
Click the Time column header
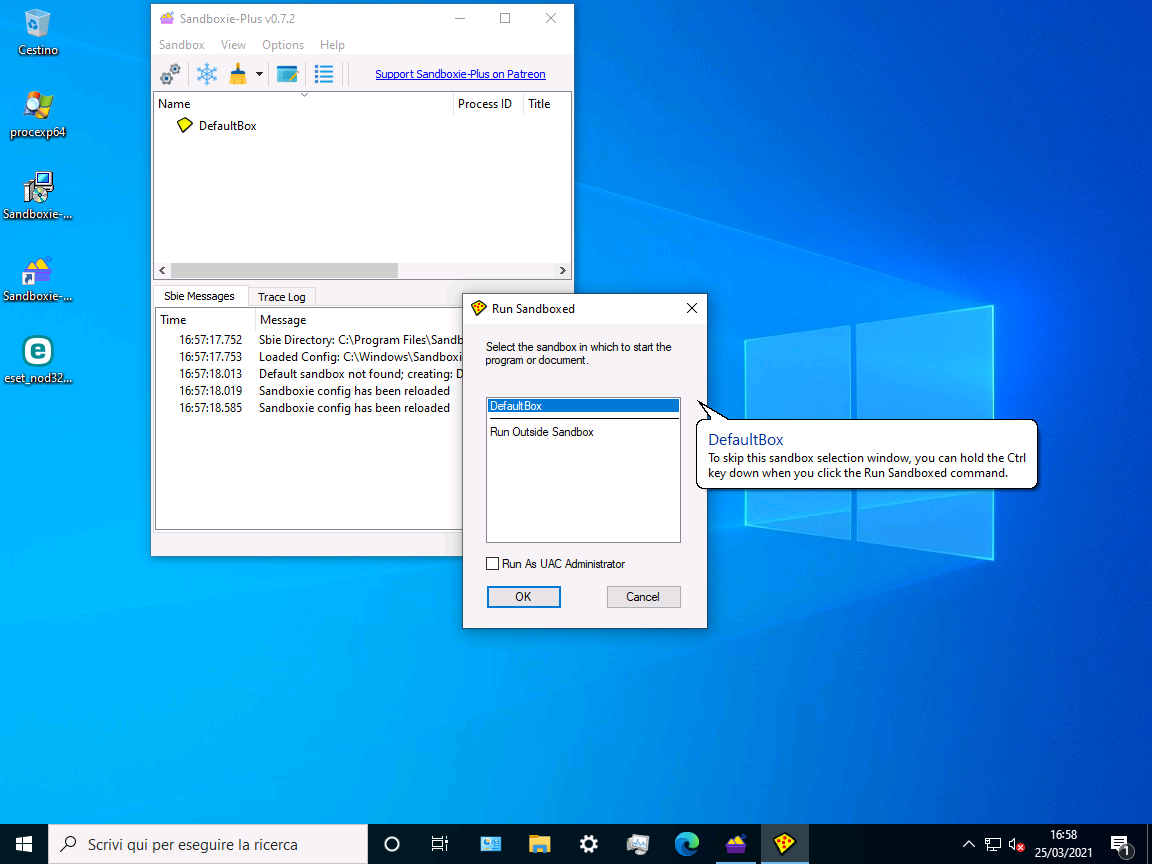click(x=206, y=320)
